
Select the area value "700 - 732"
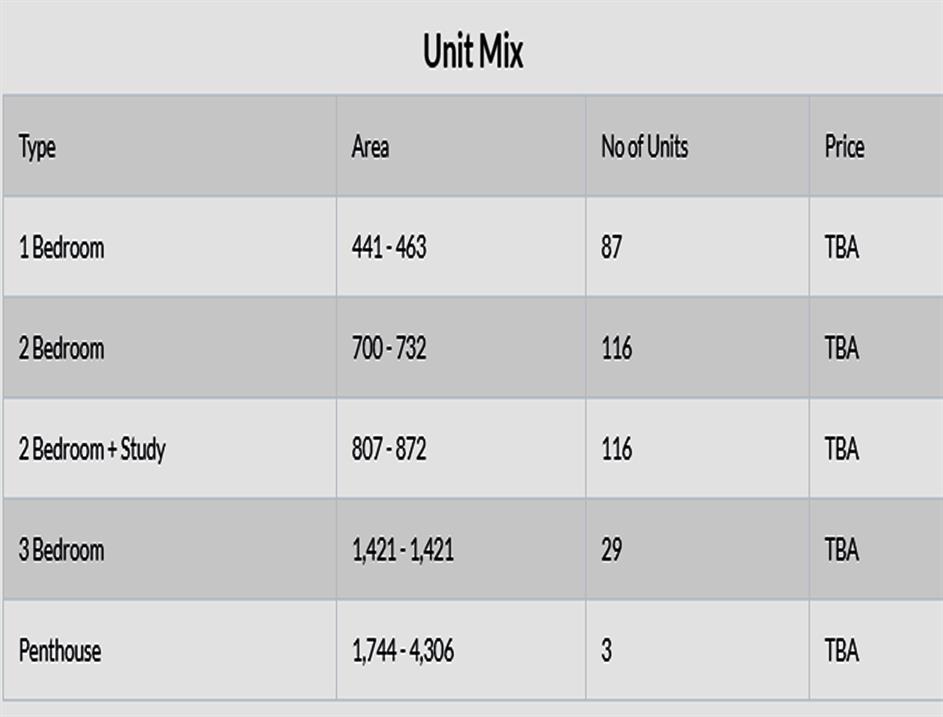[x=389, y=348]
